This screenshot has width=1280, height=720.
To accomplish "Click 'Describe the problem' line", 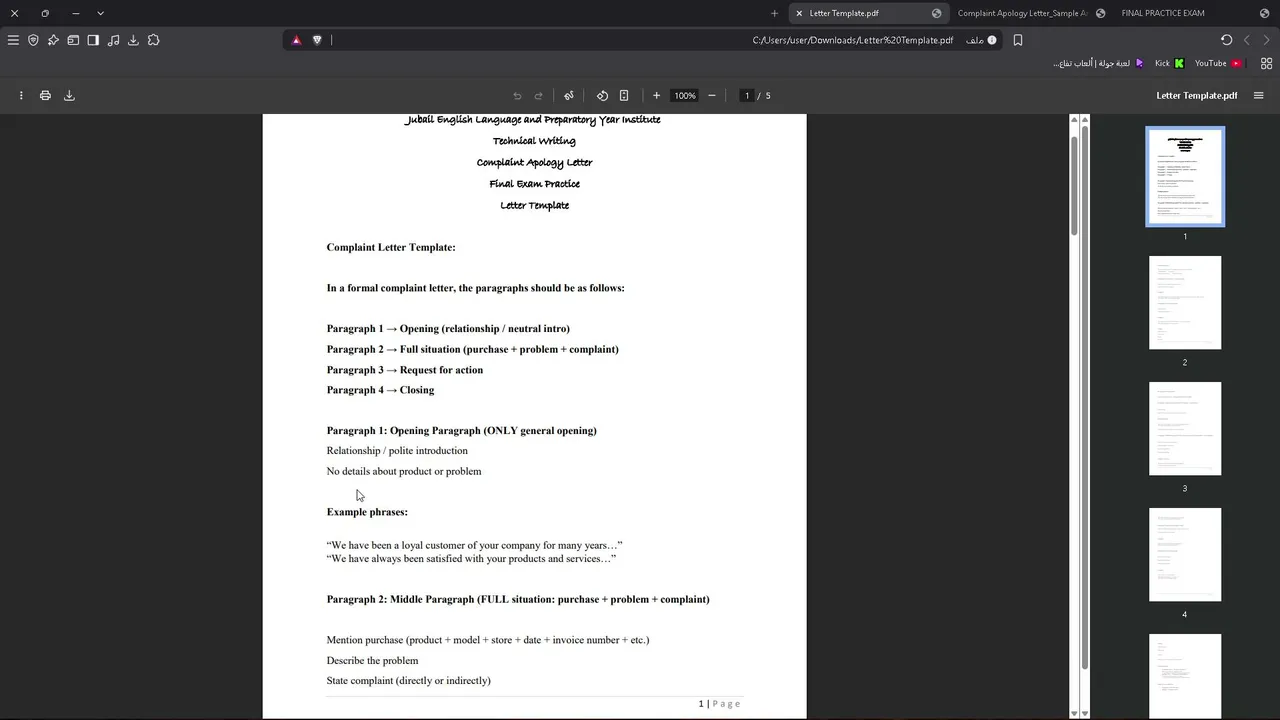I will [372, 661].
